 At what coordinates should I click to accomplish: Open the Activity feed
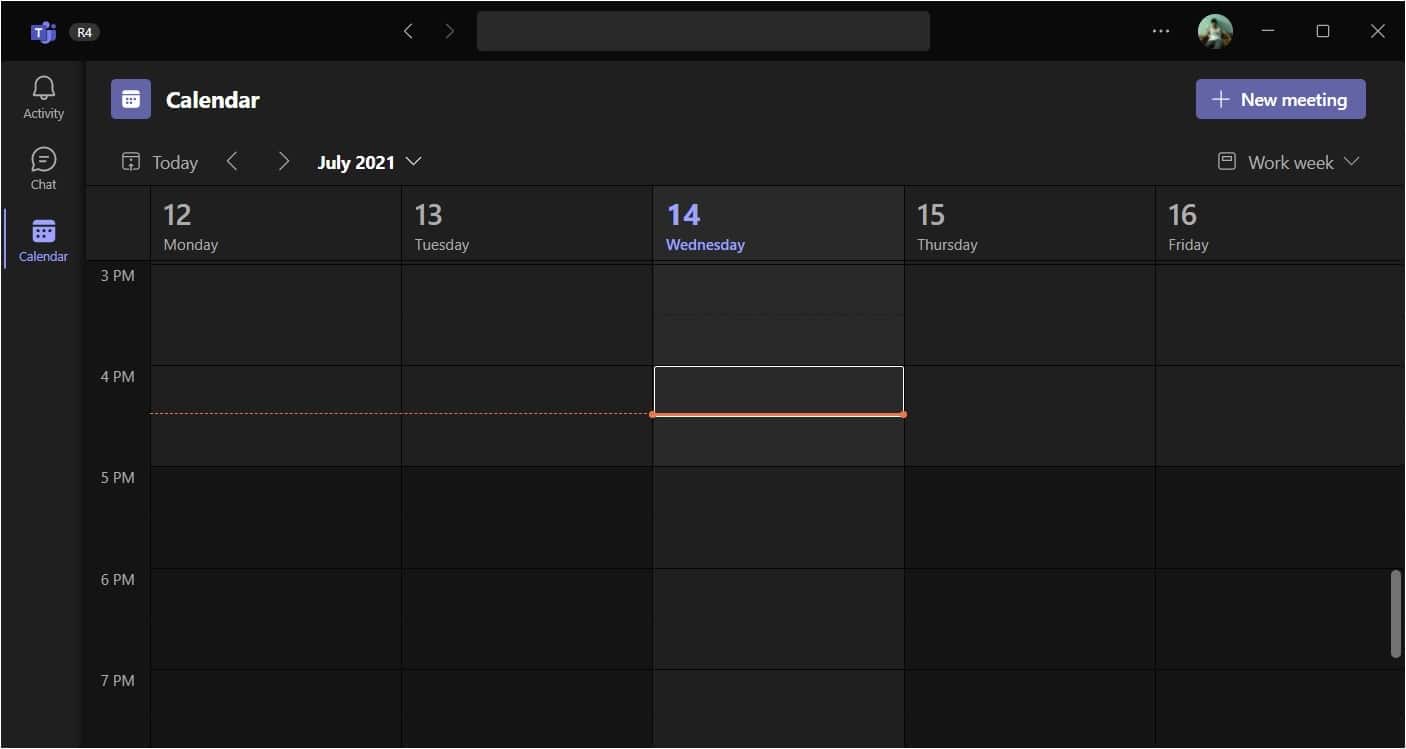click(x=43, y=98)
